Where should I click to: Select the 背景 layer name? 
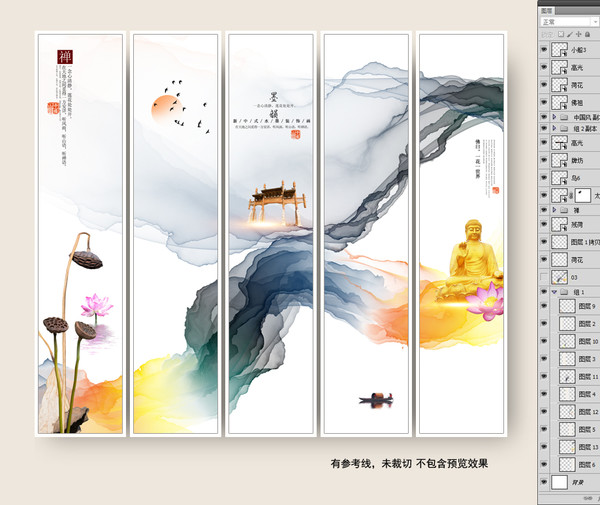tap(578, 482)
